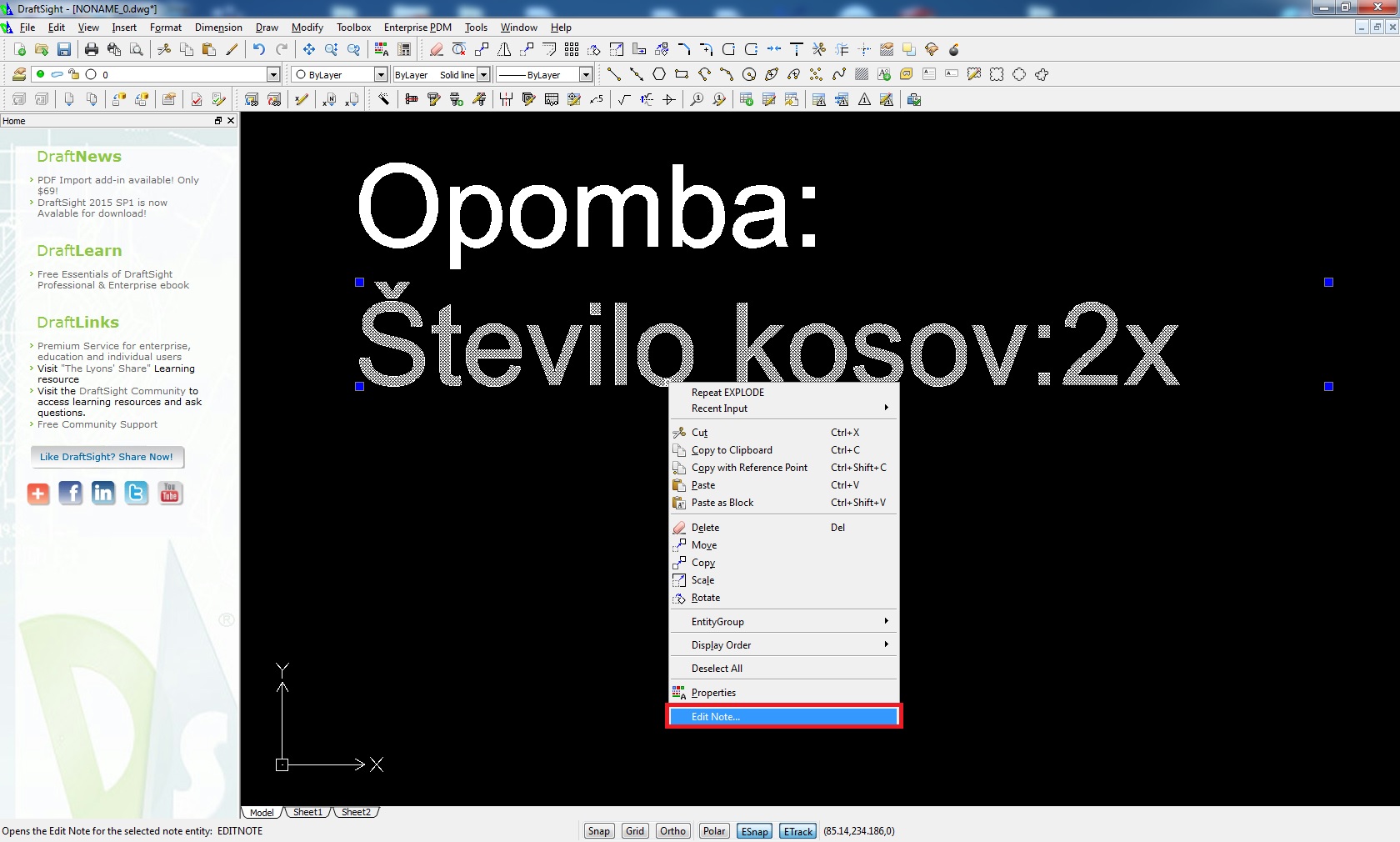Disable ESnap in status bar
The width and height of the screenshot is (1400, 842).
point(754,831)
